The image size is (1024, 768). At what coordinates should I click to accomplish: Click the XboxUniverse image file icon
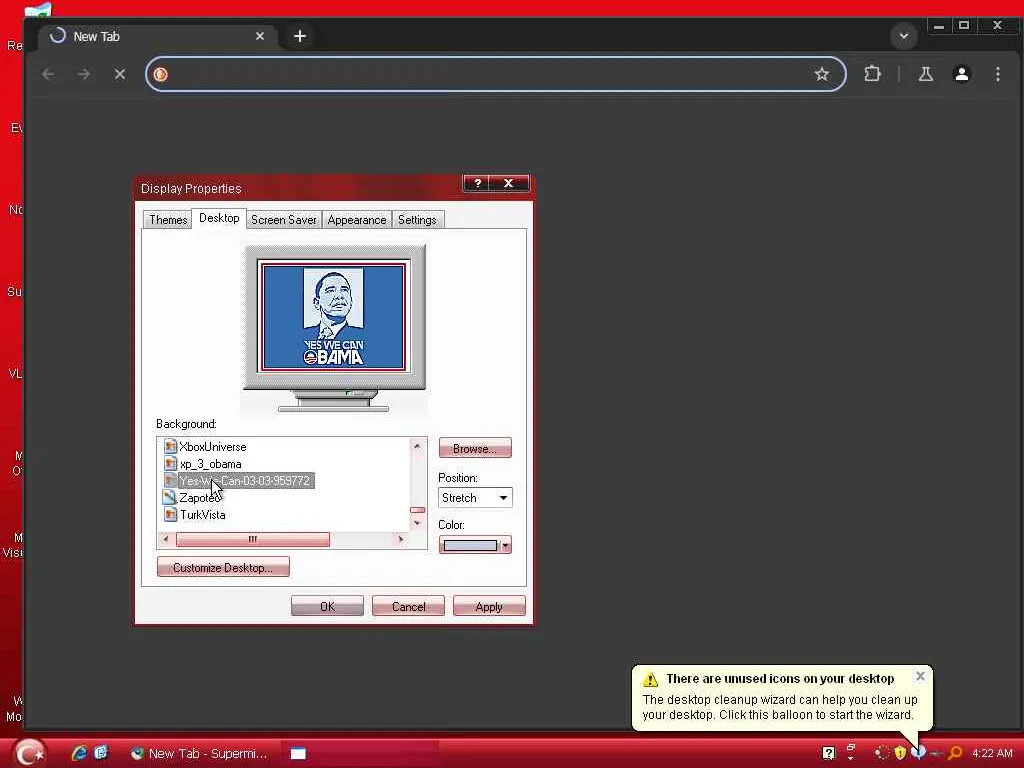(x=170, y=446)
